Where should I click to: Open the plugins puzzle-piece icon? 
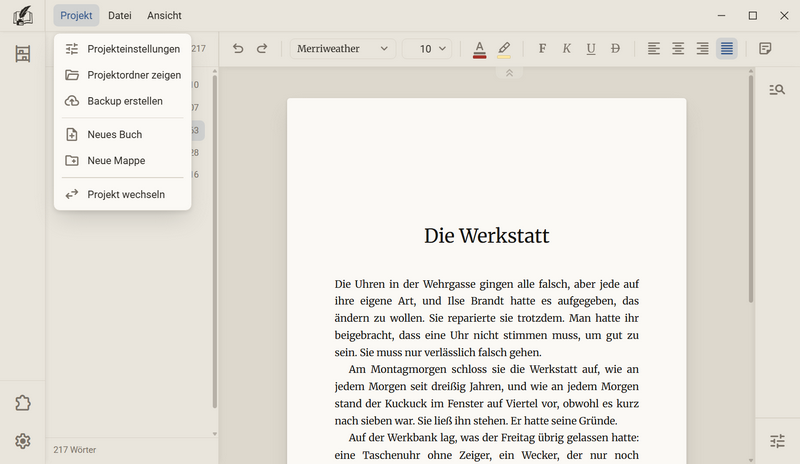pos(22,403)
